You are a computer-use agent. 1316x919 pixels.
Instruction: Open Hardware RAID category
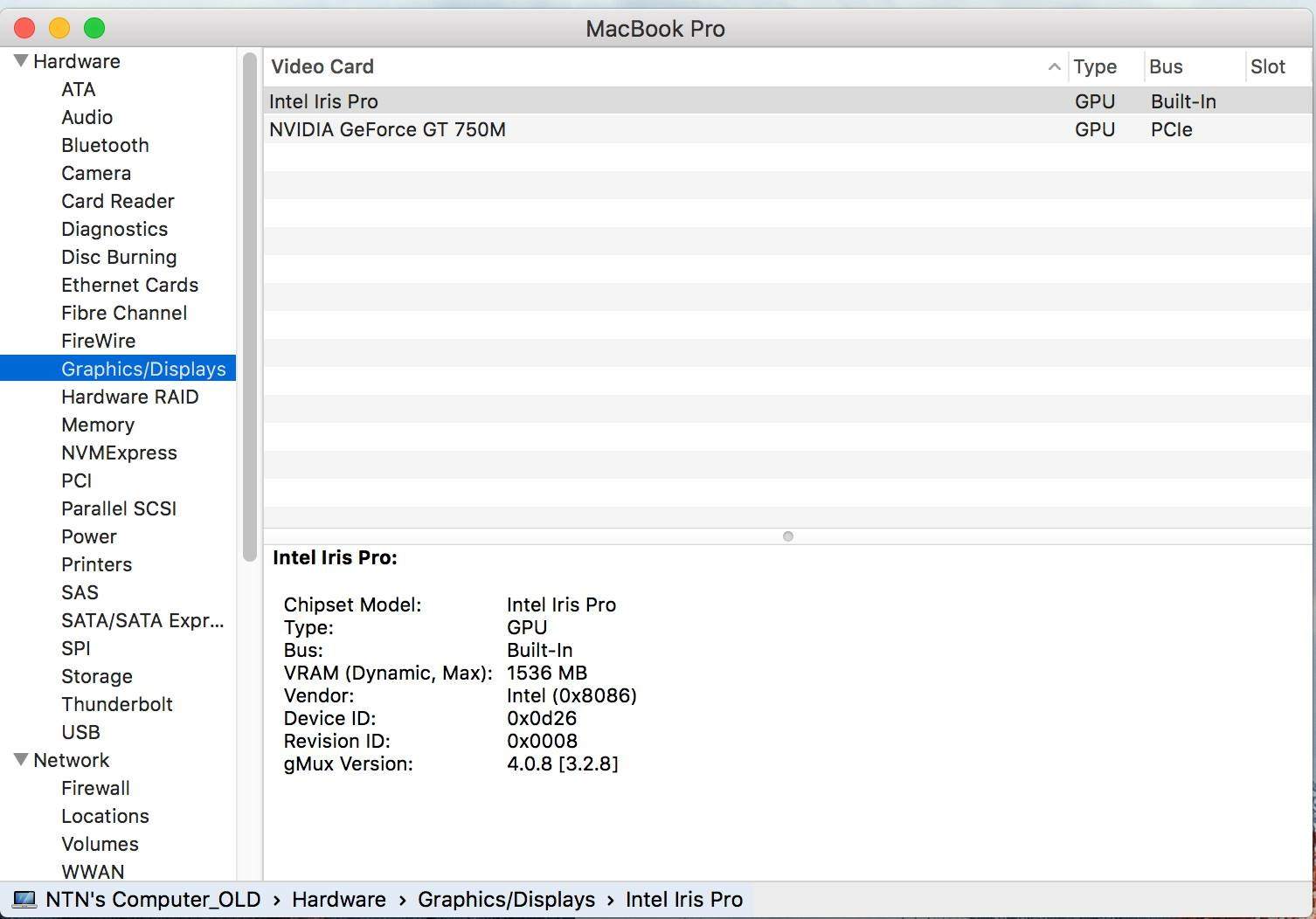129,397
